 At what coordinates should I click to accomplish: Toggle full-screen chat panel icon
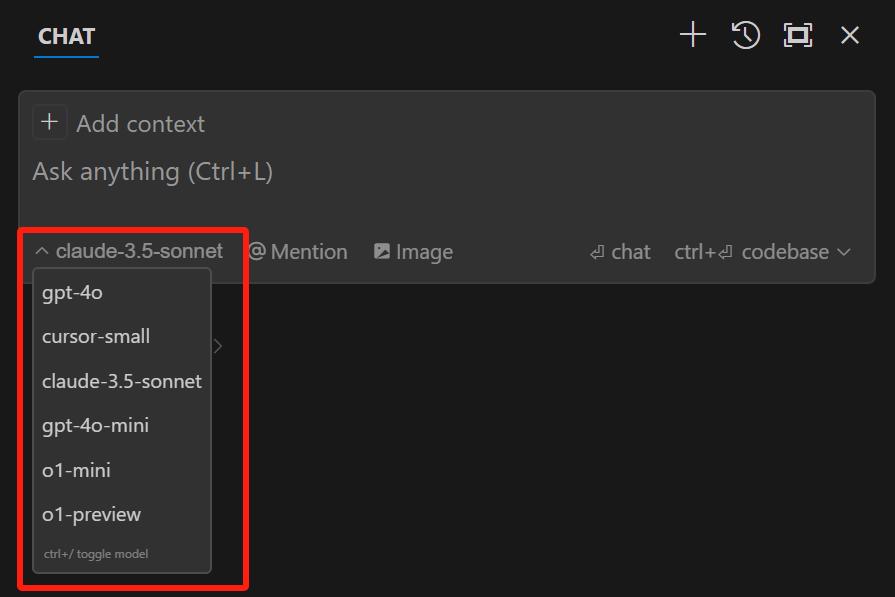click(797, 36)
